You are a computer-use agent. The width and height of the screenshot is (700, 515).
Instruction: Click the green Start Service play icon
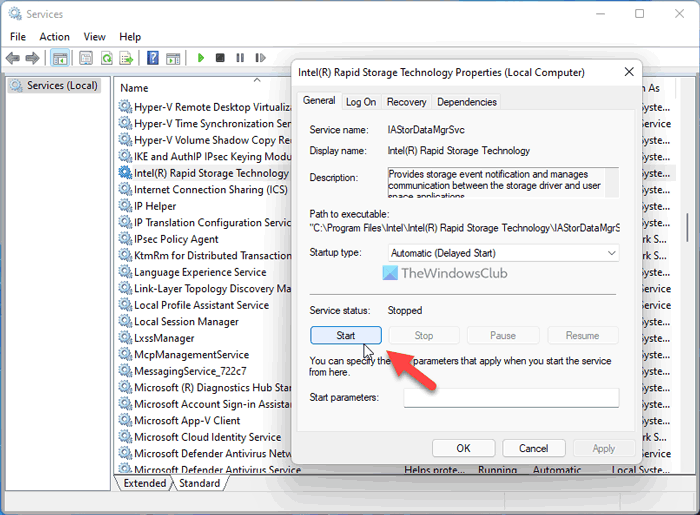tap(200, 58)
